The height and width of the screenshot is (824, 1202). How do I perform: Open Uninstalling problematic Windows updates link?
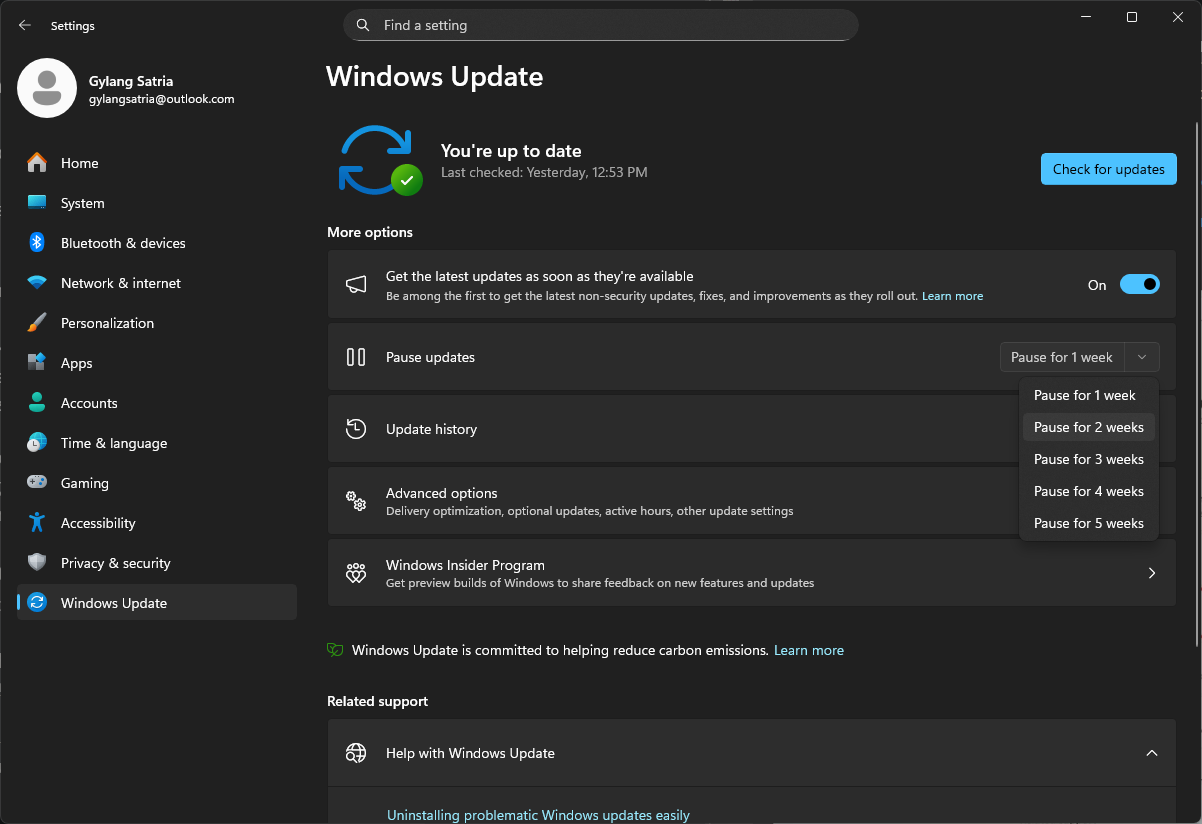pos(538,815)
